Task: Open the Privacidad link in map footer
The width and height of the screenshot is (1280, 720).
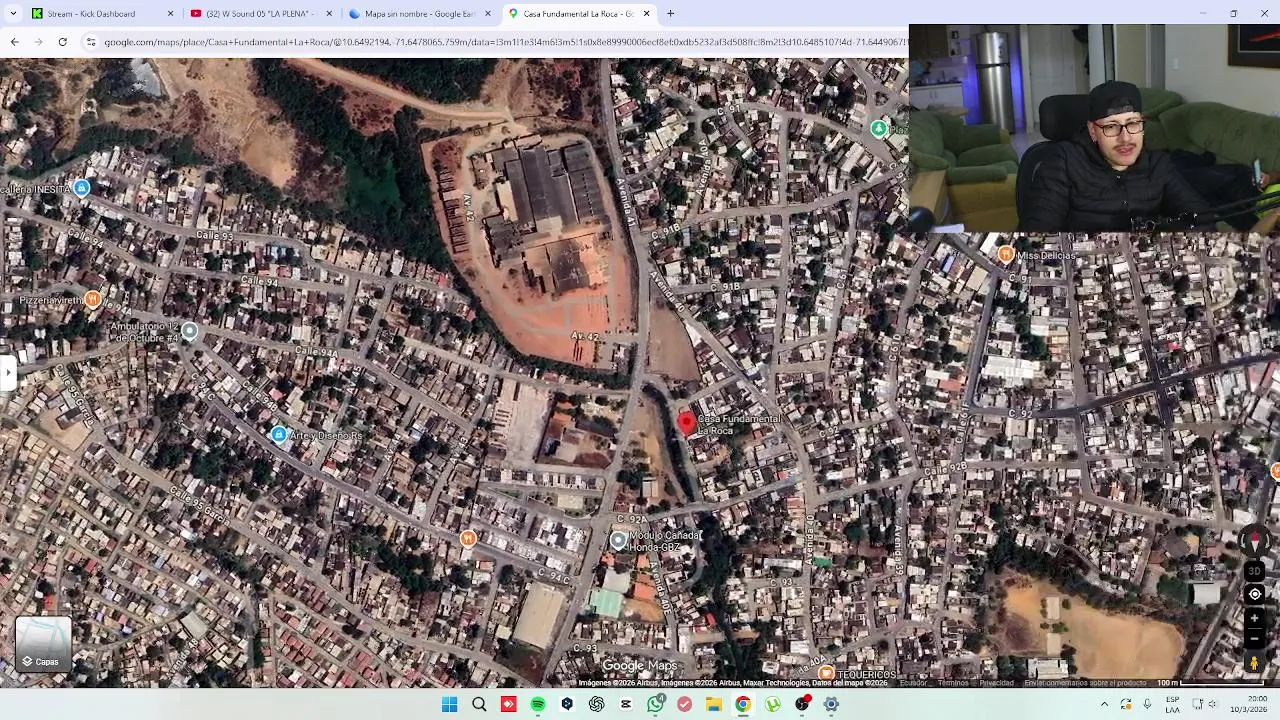Action: click(996, 683)
